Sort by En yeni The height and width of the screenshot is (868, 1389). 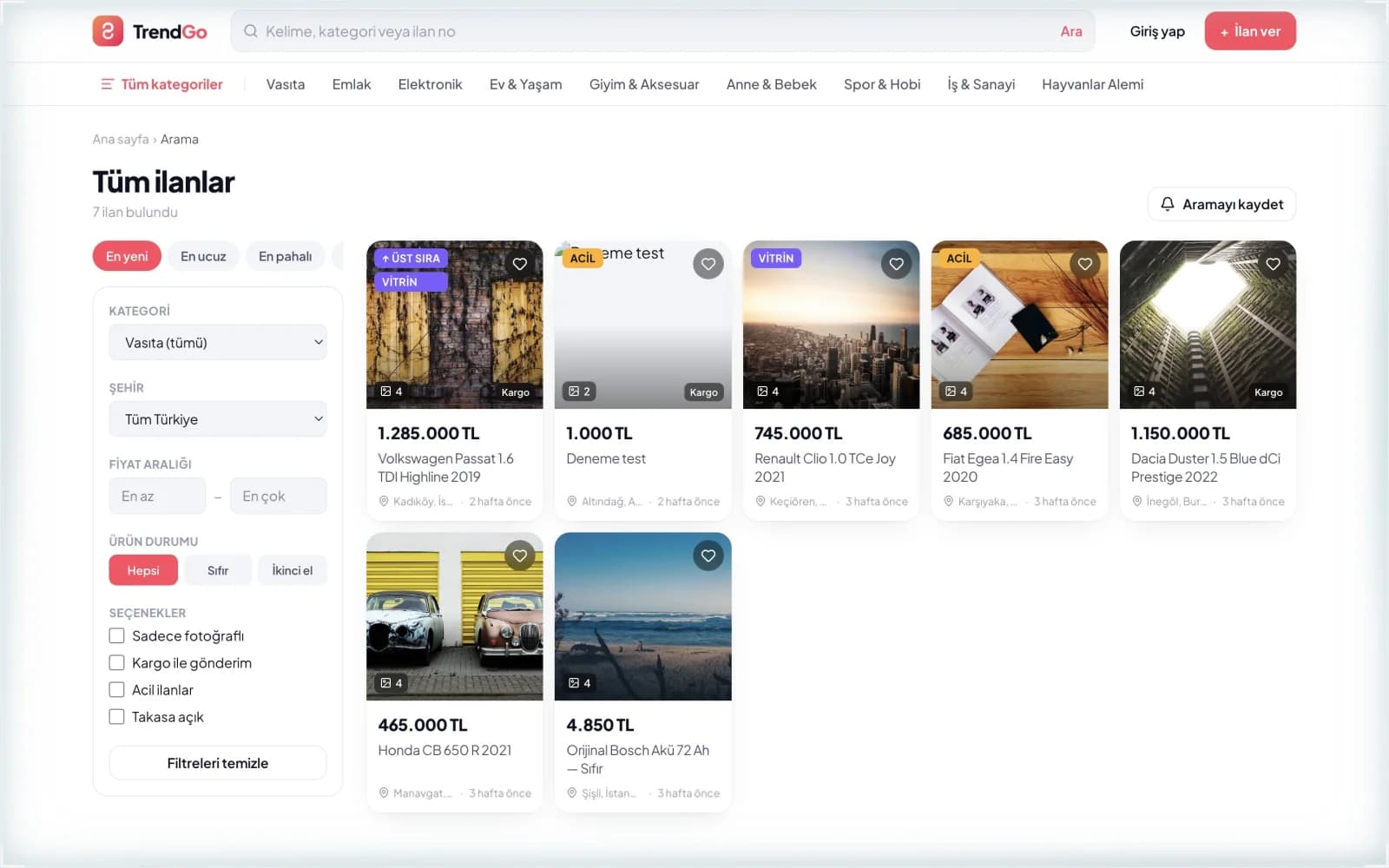[x=127, y=256]
